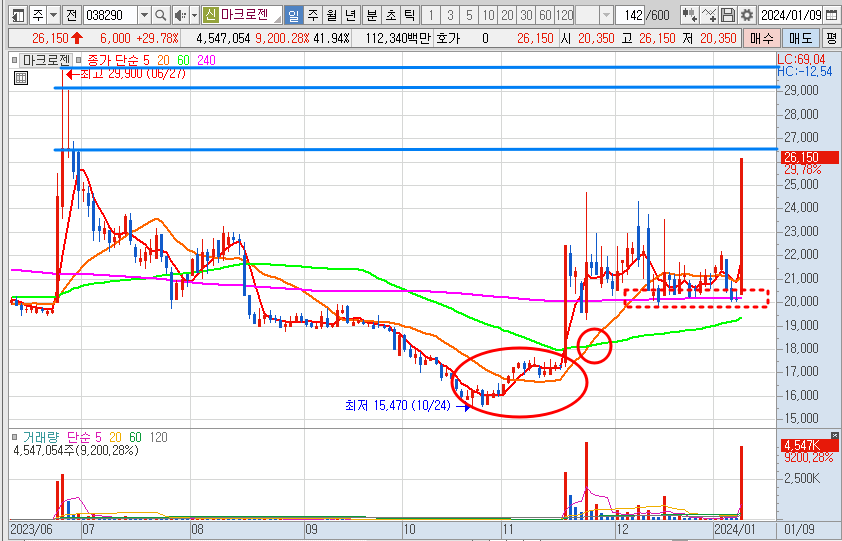Open the calendar date picker icon
The height and width of the screenshot is (541, 842).
click(832, 15)
